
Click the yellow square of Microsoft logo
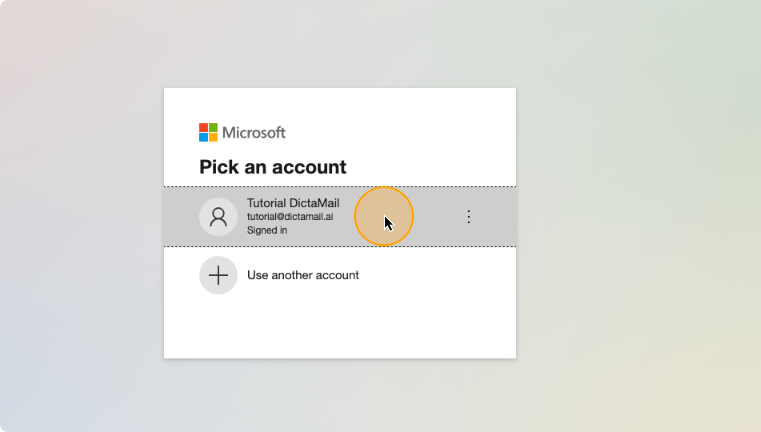[213, 137]
